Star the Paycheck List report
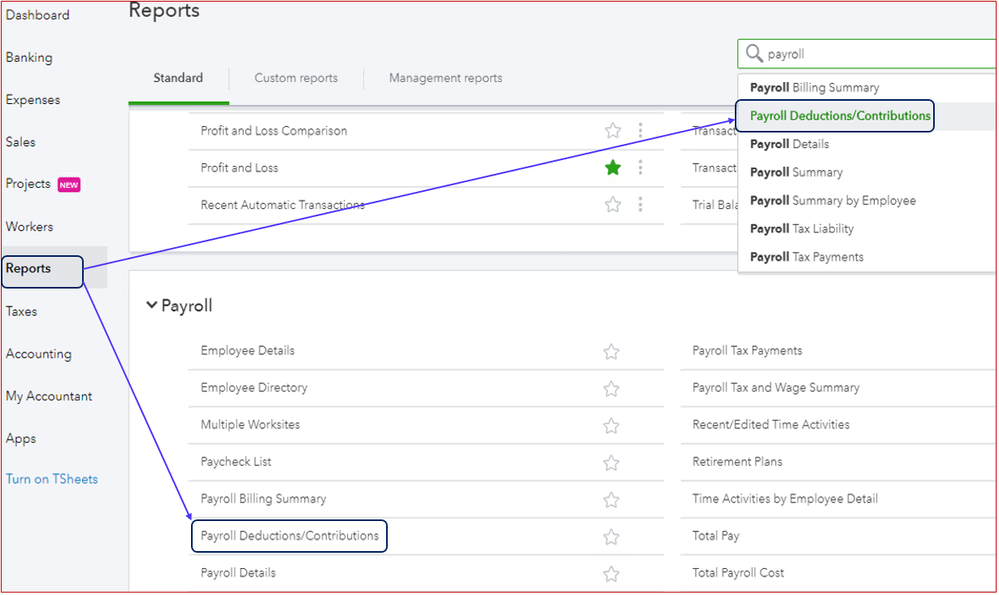The width and height of the screenshot is (999, 595). tap(611, 462)
